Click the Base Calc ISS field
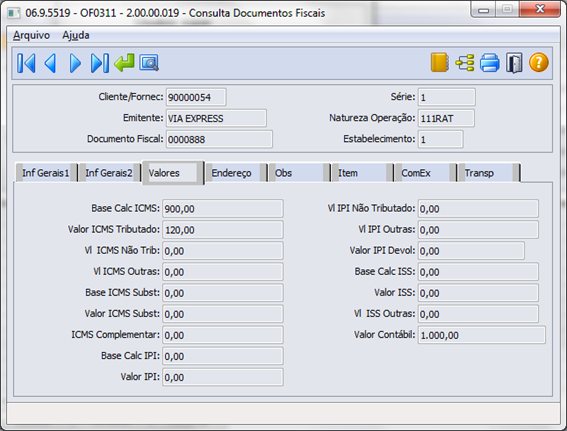The height and width of the screenshot is (431, 567). click(x=478, y=272)
